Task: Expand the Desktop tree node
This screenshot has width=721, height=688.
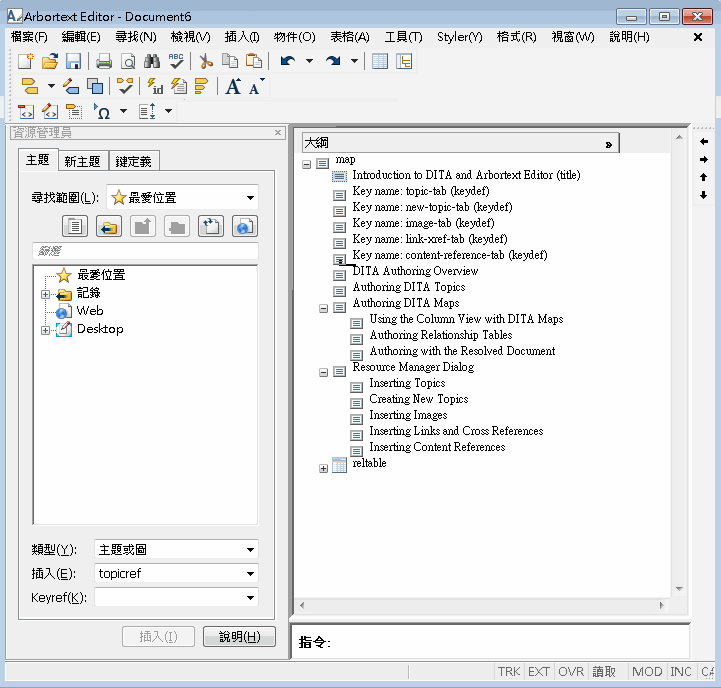Action: click(x=46, y=330)
